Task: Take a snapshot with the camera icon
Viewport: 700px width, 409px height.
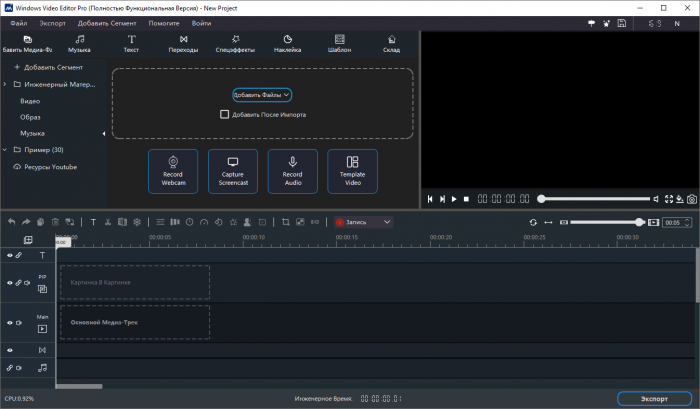Action: point(691,199)
